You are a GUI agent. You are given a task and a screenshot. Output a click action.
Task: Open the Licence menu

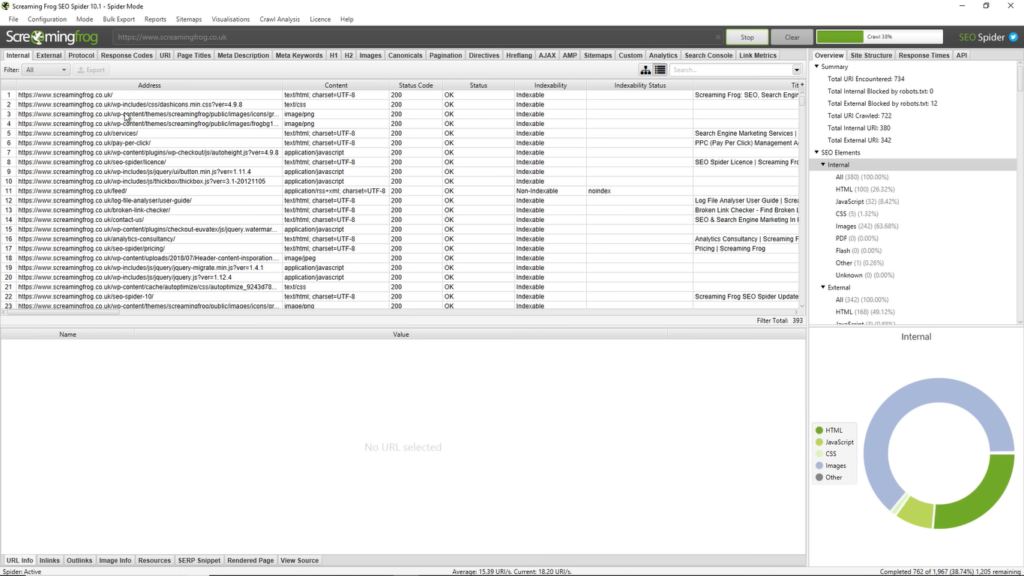(320, 19)
